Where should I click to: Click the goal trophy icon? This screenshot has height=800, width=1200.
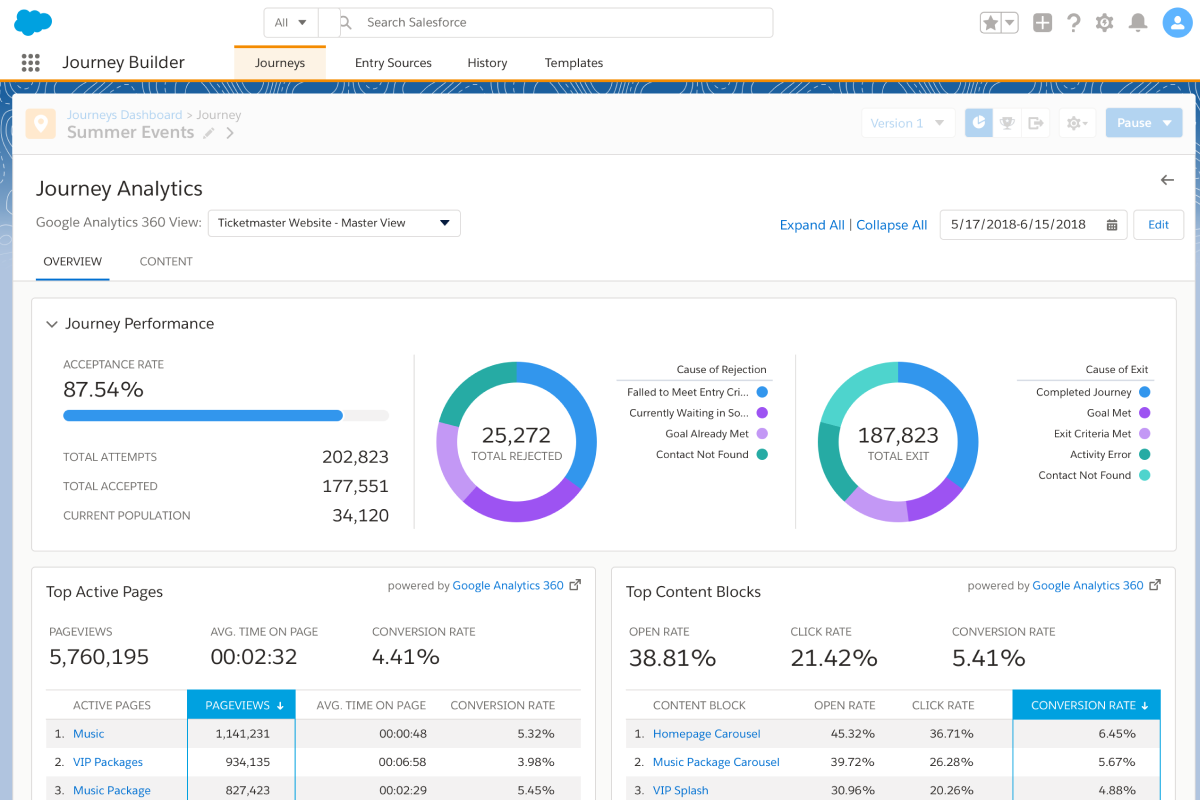point(1008,123)
